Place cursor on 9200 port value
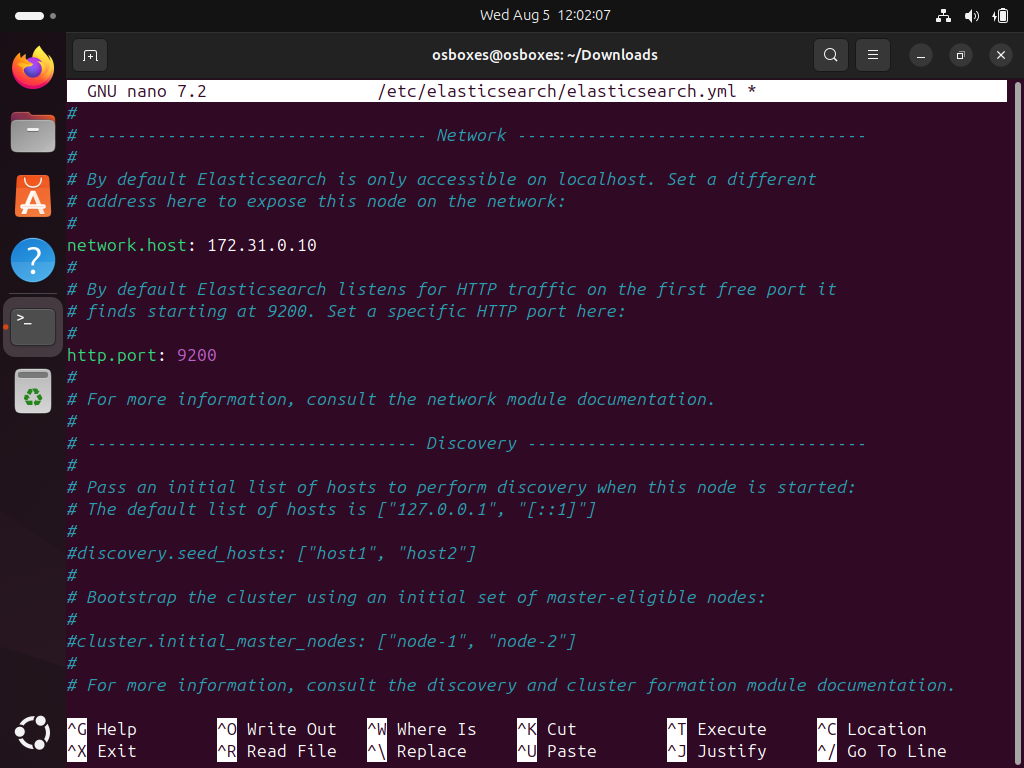 pos(197,355)
